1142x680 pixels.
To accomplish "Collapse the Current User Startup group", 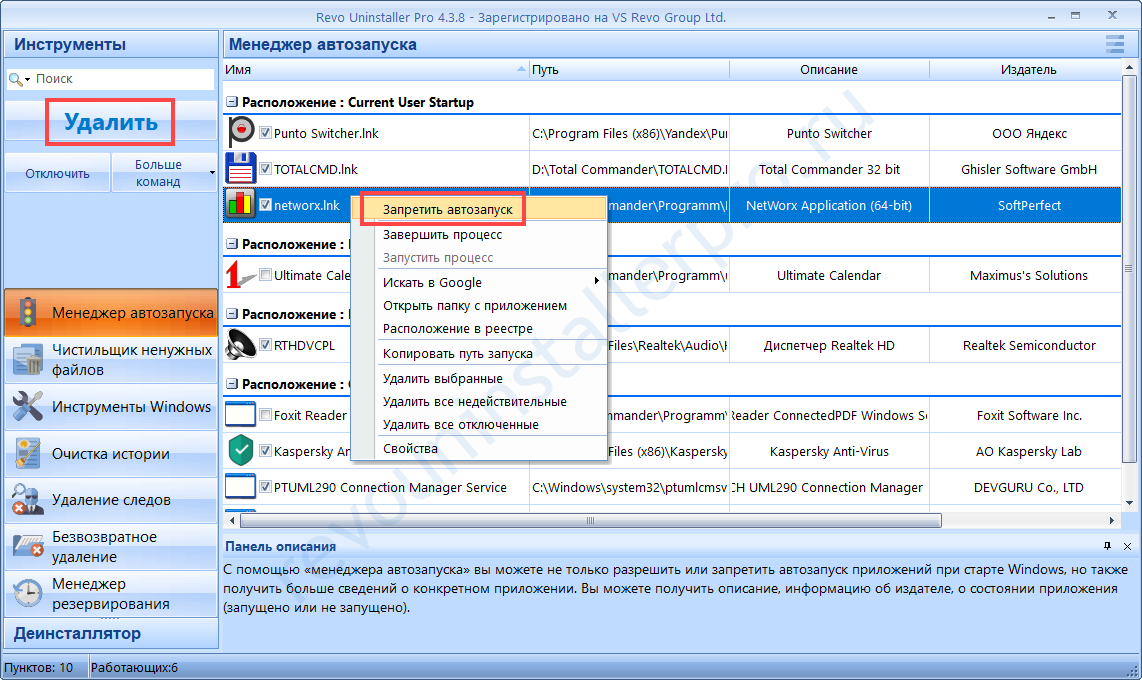I will pos(232,102).
